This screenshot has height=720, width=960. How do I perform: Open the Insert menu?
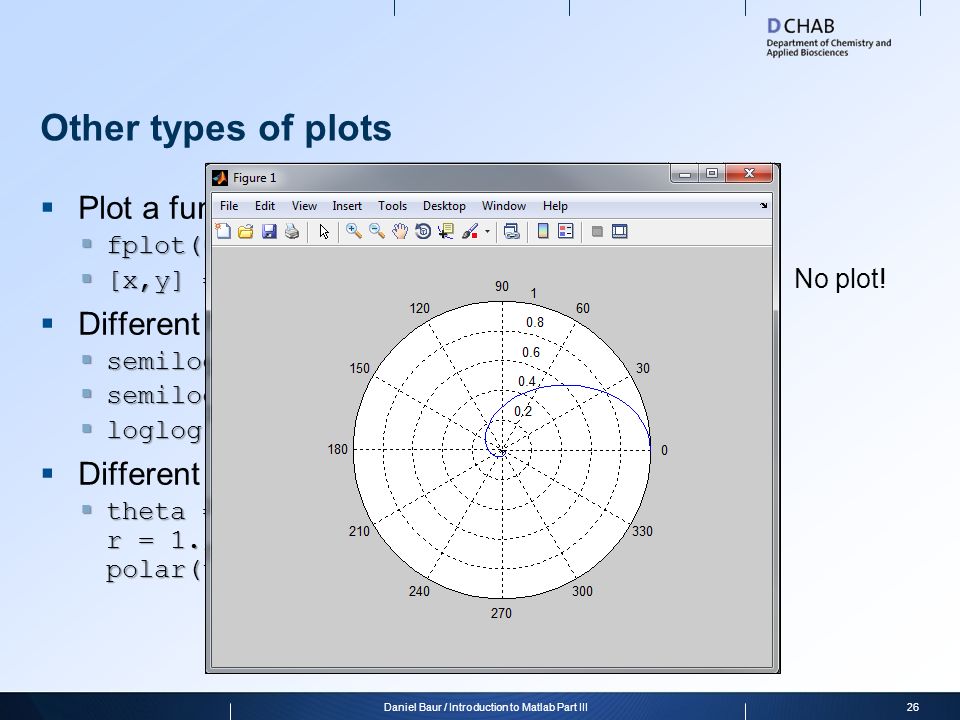pyautogui.click(x=347, y=206)
